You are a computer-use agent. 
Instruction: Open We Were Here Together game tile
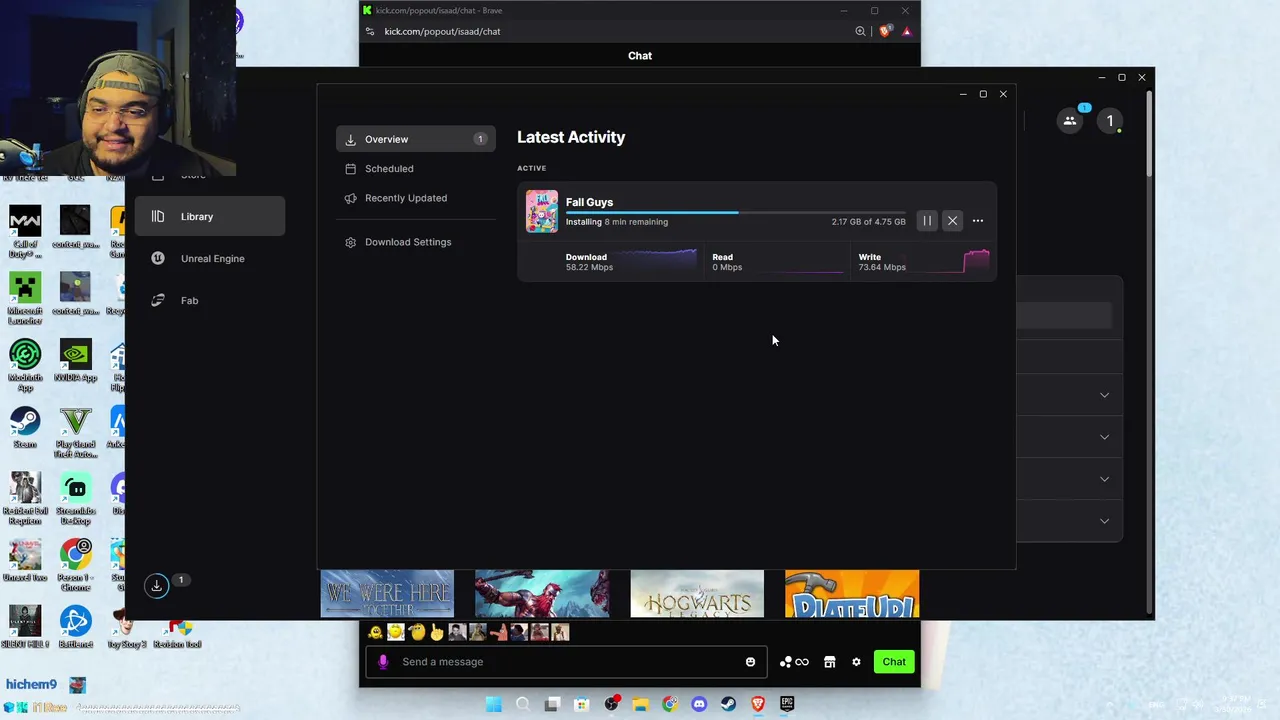point(387,594)
